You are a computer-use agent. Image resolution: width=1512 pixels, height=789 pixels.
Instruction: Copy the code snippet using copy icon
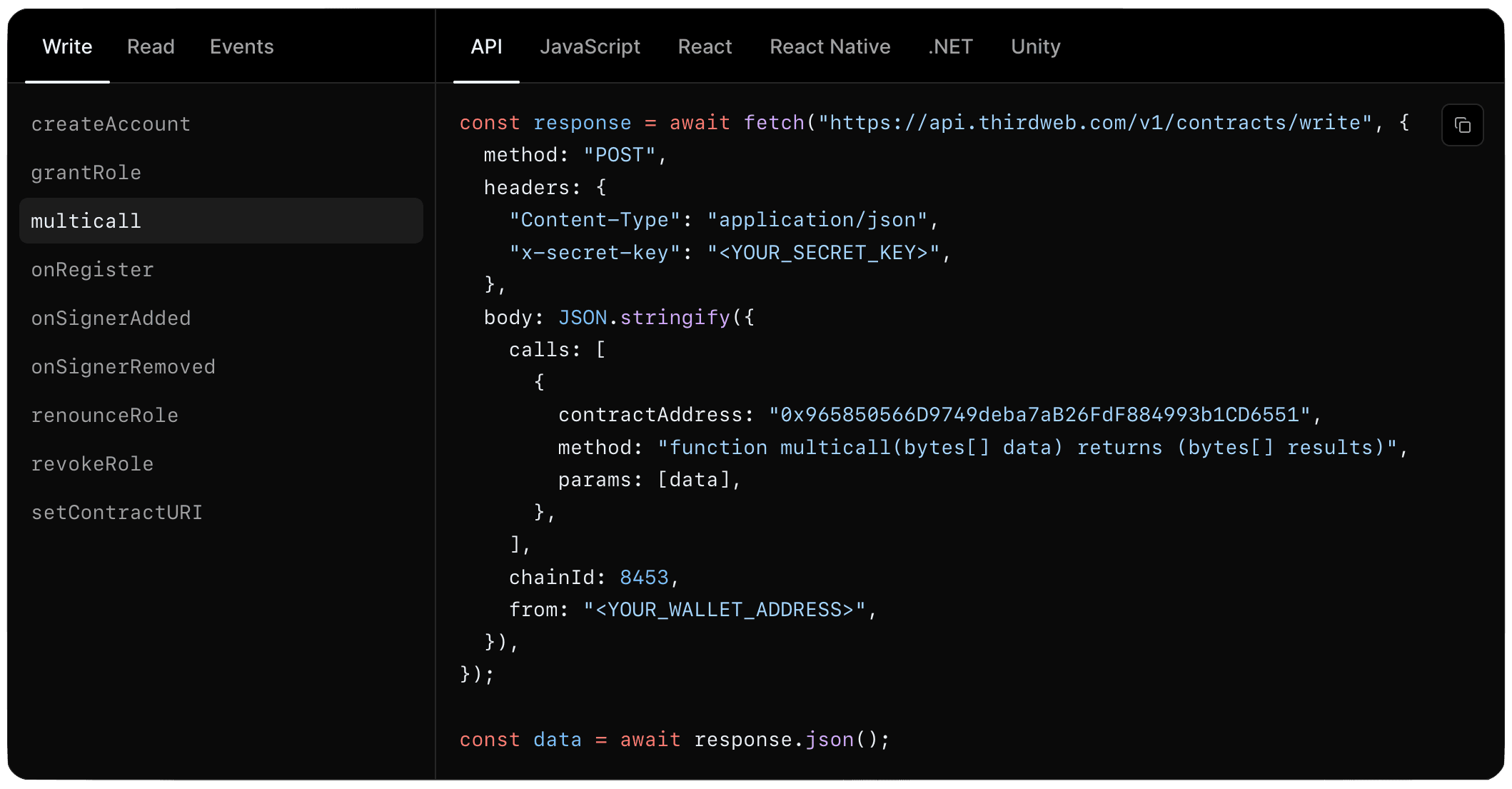coord(1462,126)
